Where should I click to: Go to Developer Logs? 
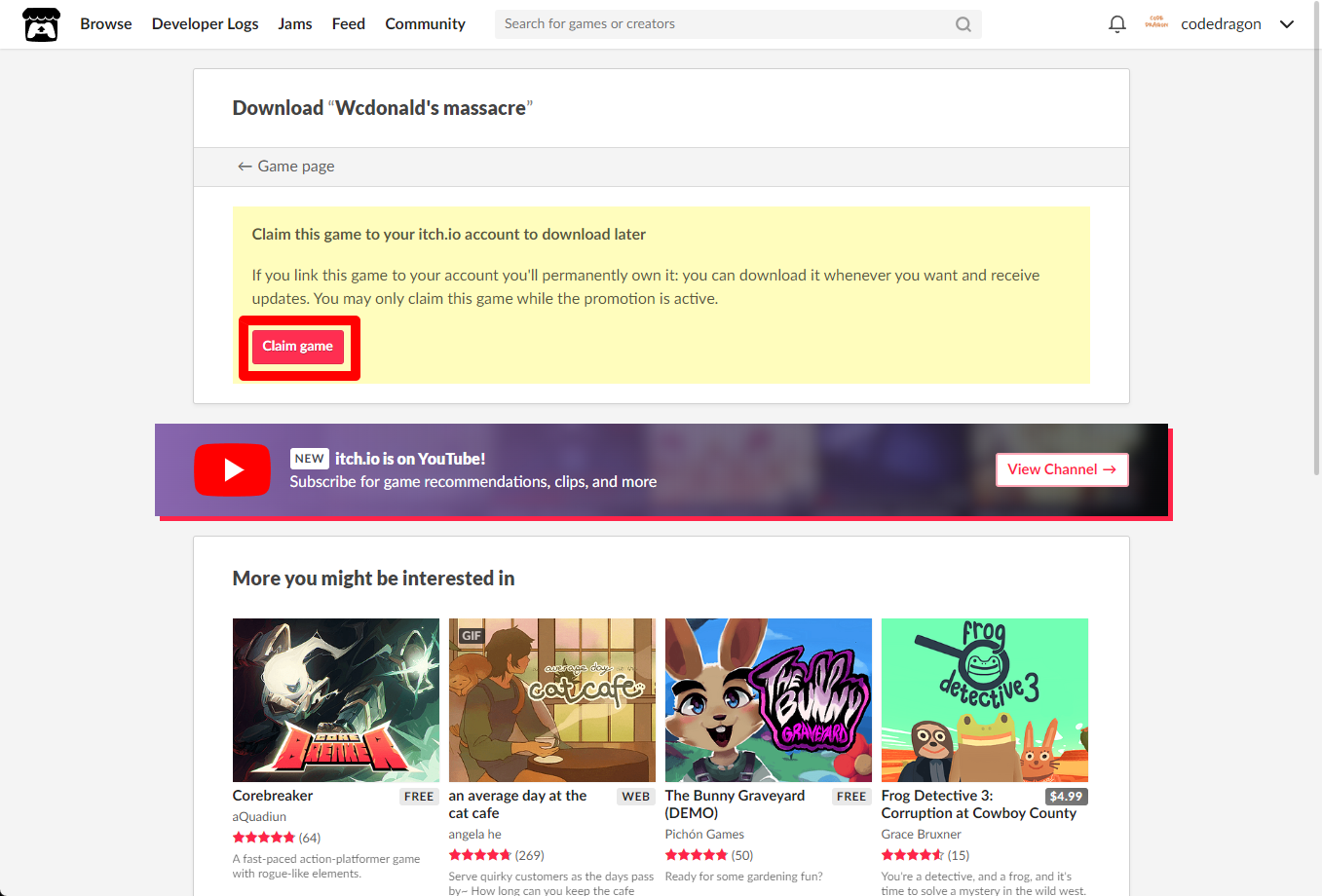coord(206,24)
